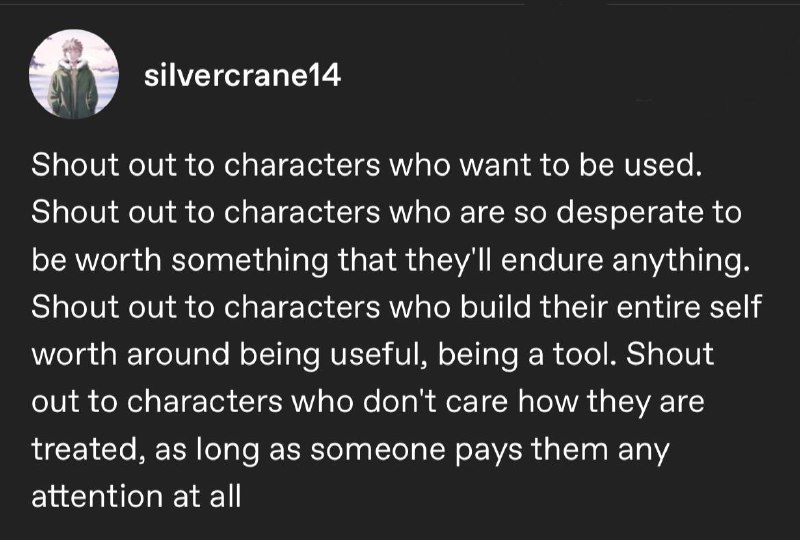Open silvercrane14's profile avatar
The image size is (800, 540).
74,74
